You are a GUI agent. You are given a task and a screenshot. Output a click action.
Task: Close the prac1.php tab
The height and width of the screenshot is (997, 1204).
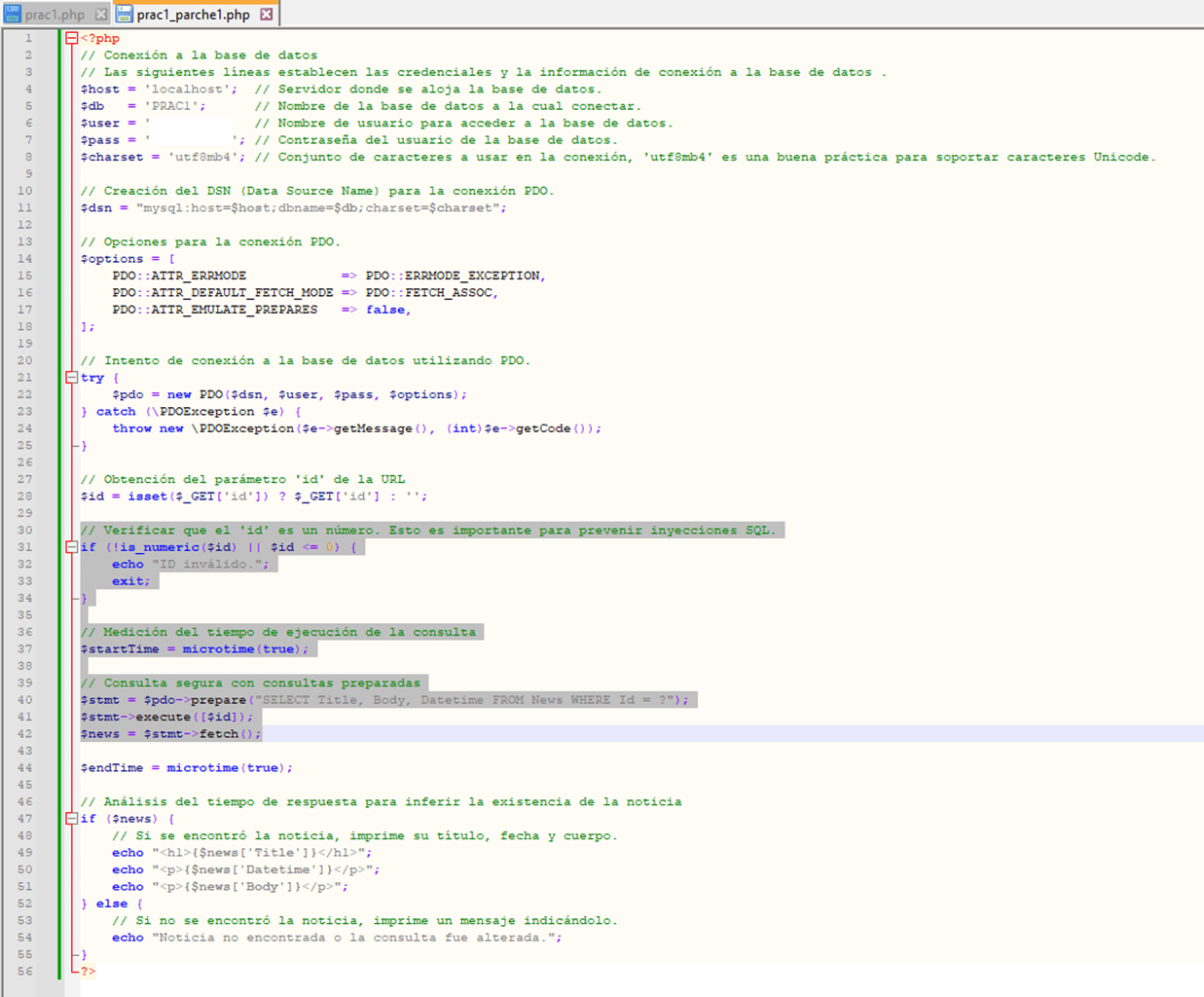point(101,15)
